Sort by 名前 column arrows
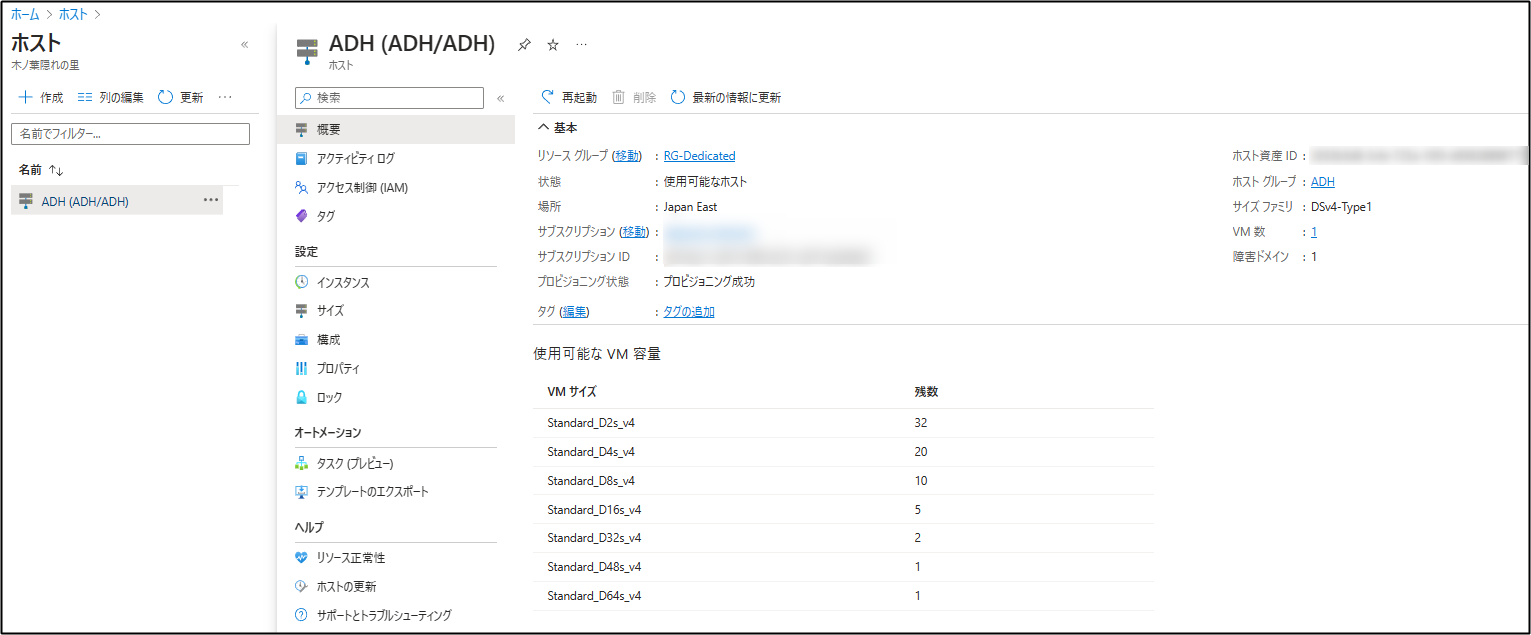The image size is (1531, 635). click(56, 171)
